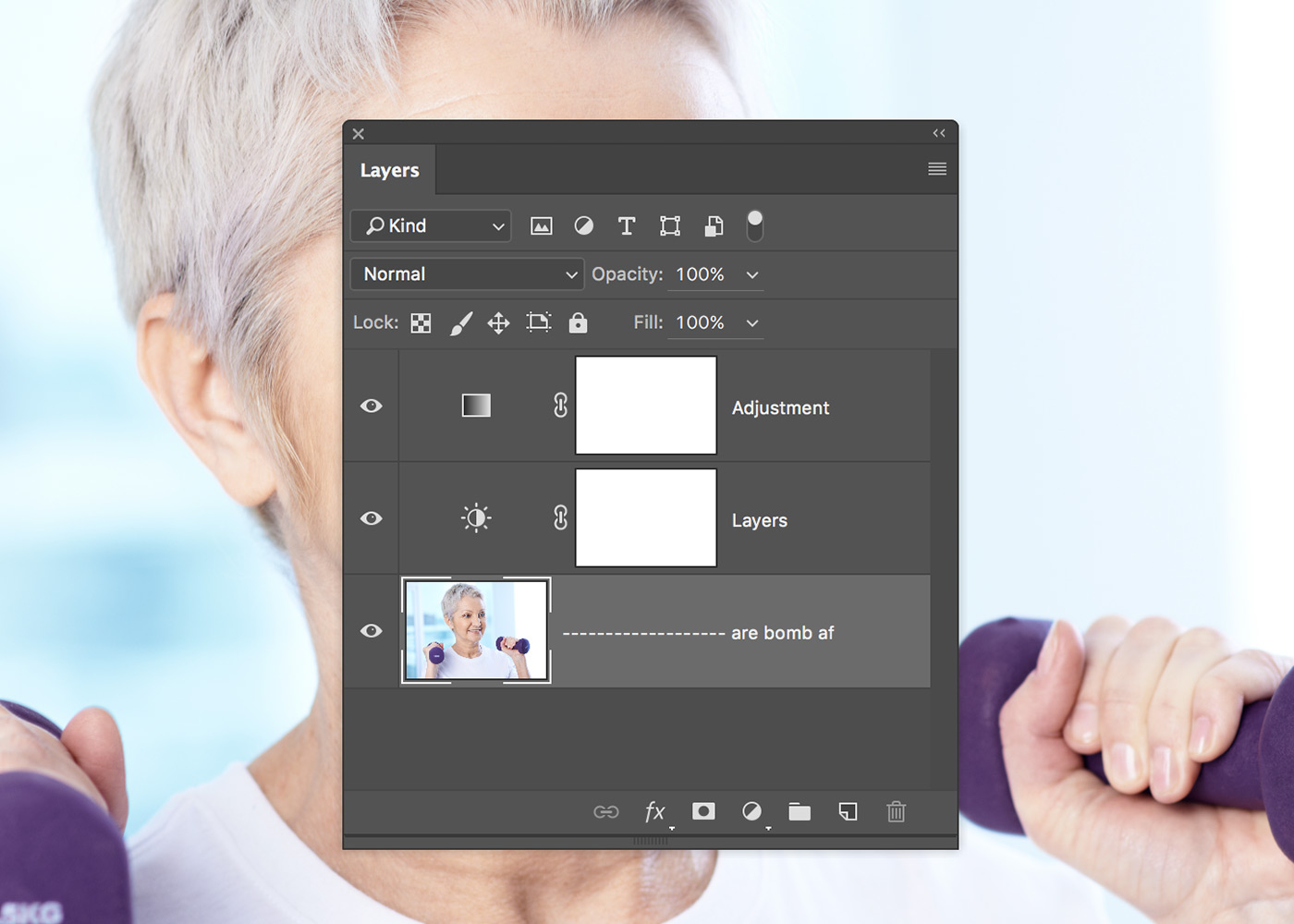Lock all padlock icon
This screenshot has height=924, width=1294.
click(578, 322)
